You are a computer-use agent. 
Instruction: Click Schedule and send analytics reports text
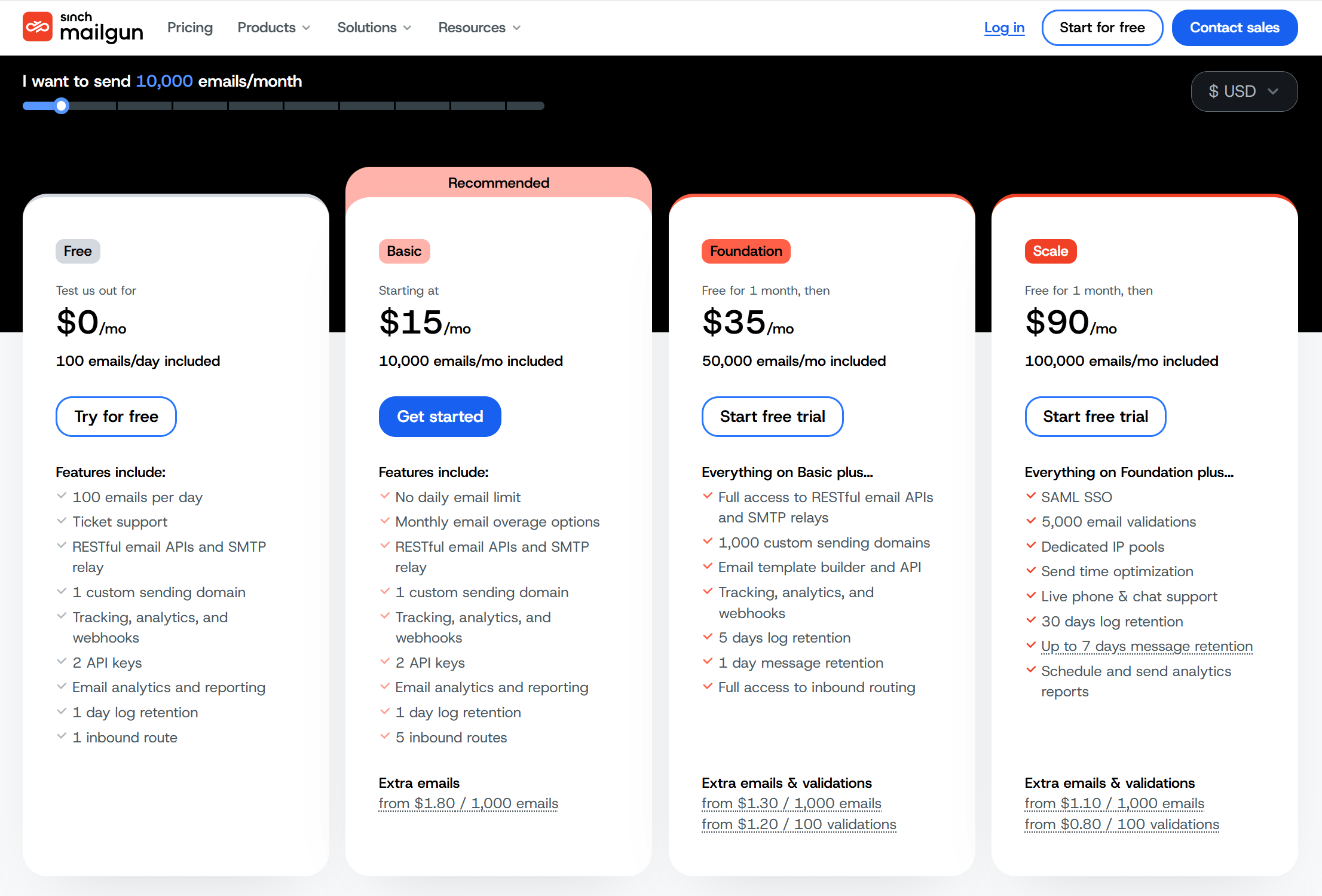point(1136,681)
